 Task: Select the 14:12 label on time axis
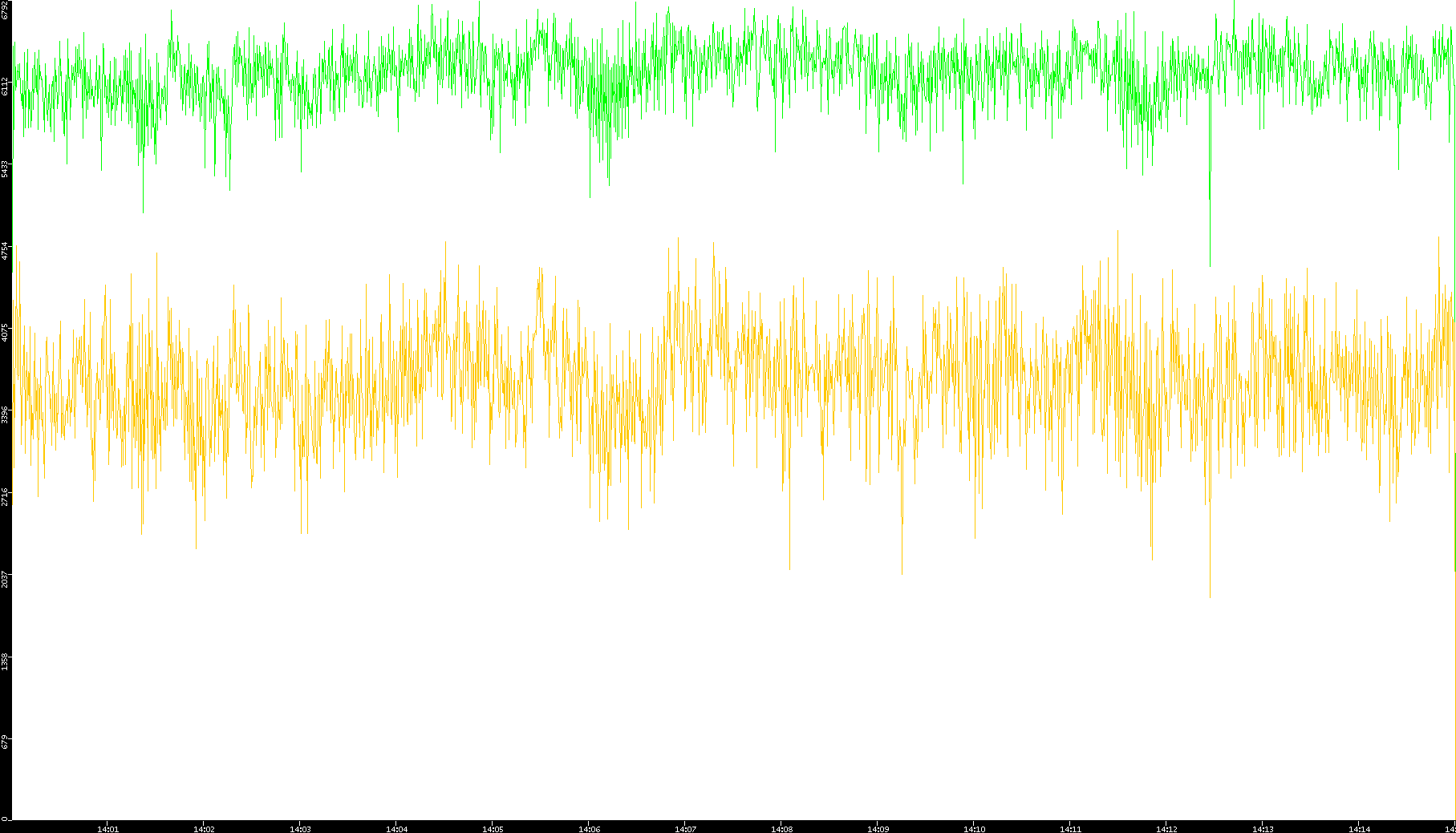click(1166, 829)
